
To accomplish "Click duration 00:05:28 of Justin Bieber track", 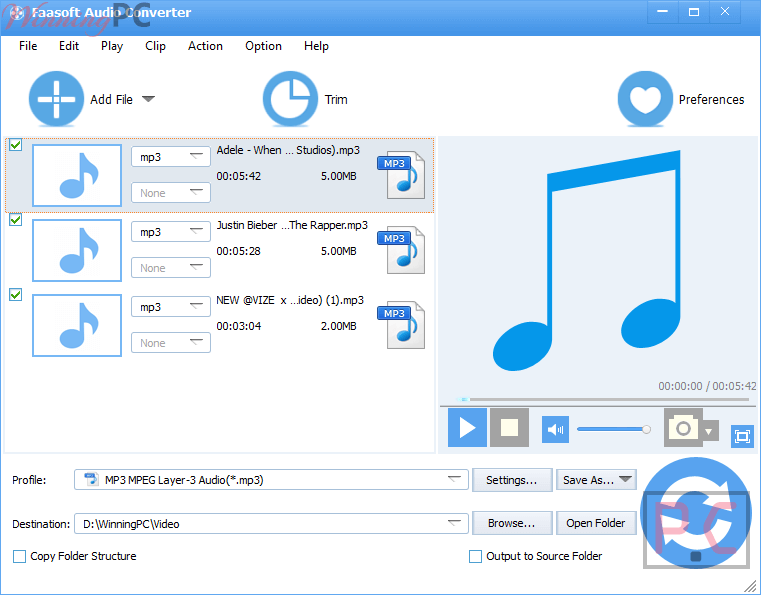I will click(x=238, y=251).
